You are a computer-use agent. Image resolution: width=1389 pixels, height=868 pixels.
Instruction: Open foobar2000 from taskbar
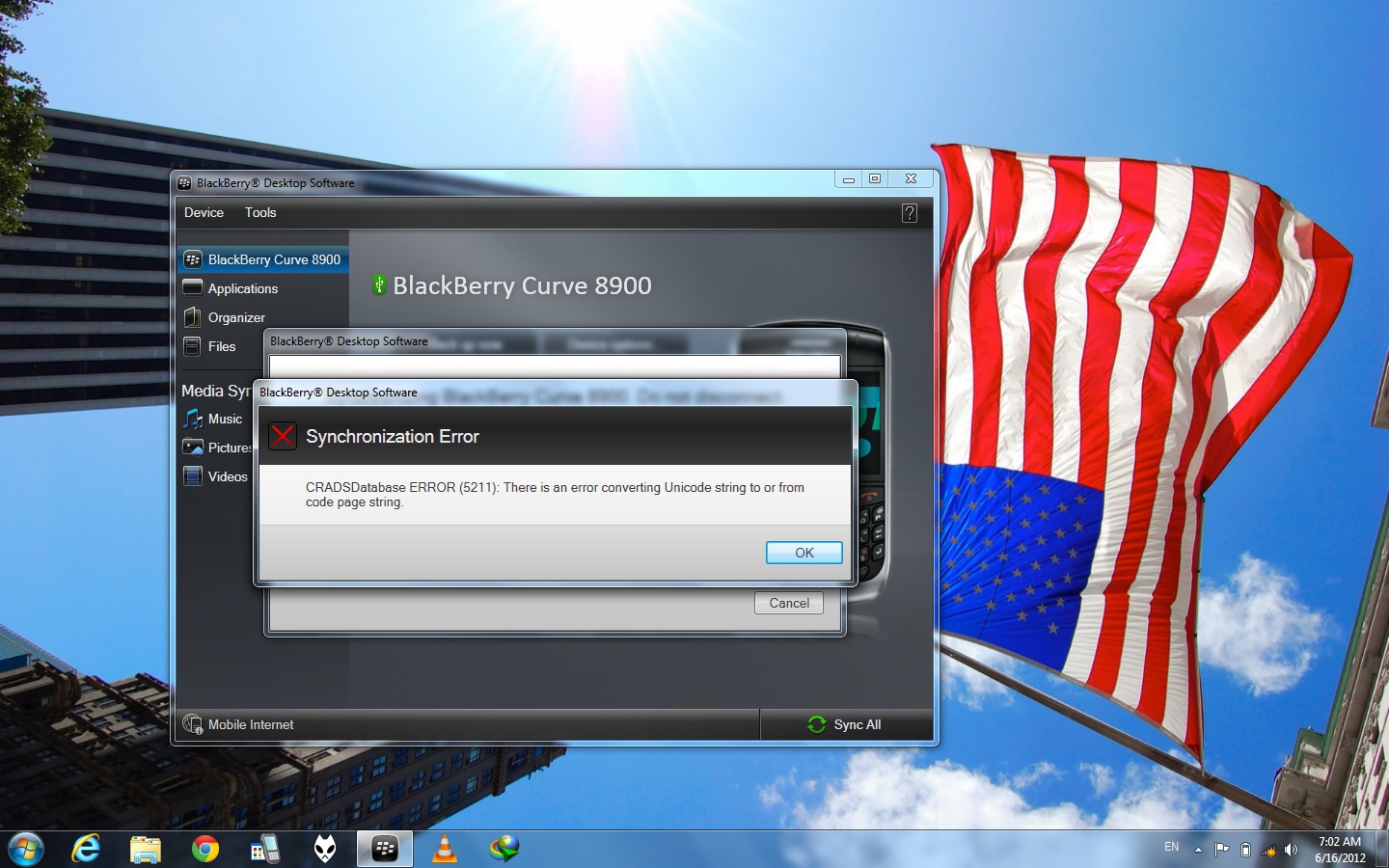coord(325,849)
